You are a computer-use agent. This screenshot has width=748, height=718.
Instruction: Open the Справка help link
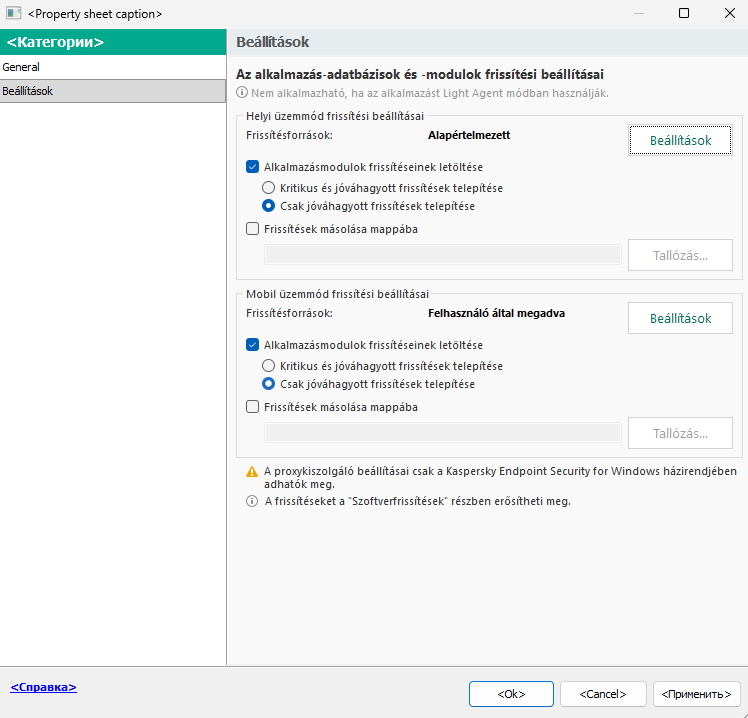point(43,688)
